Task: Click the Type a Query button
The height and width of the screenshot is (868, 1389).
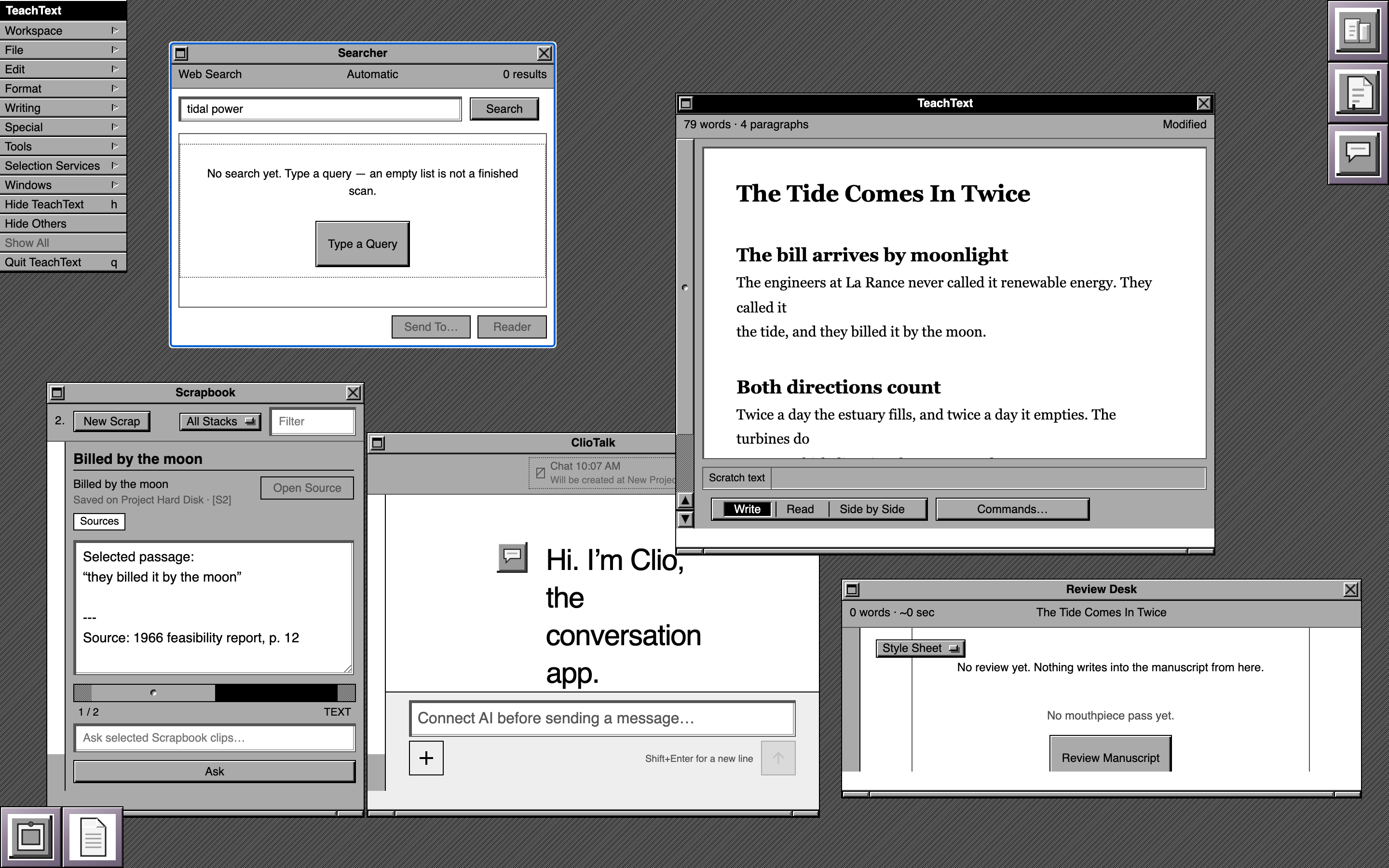Action: [x=362, y=244]
